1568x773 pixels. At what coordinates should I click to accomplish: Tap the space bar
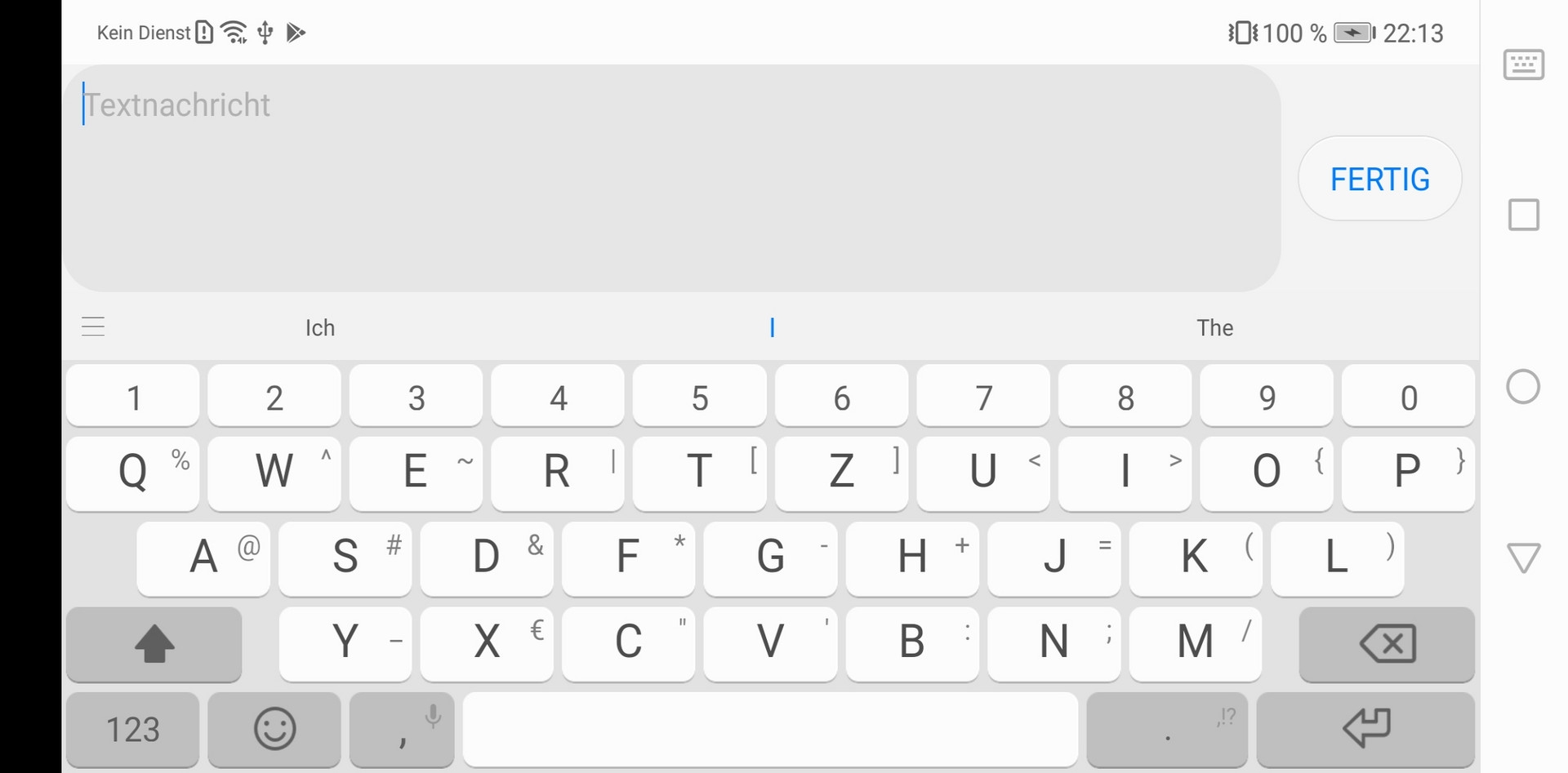point(770,729)
